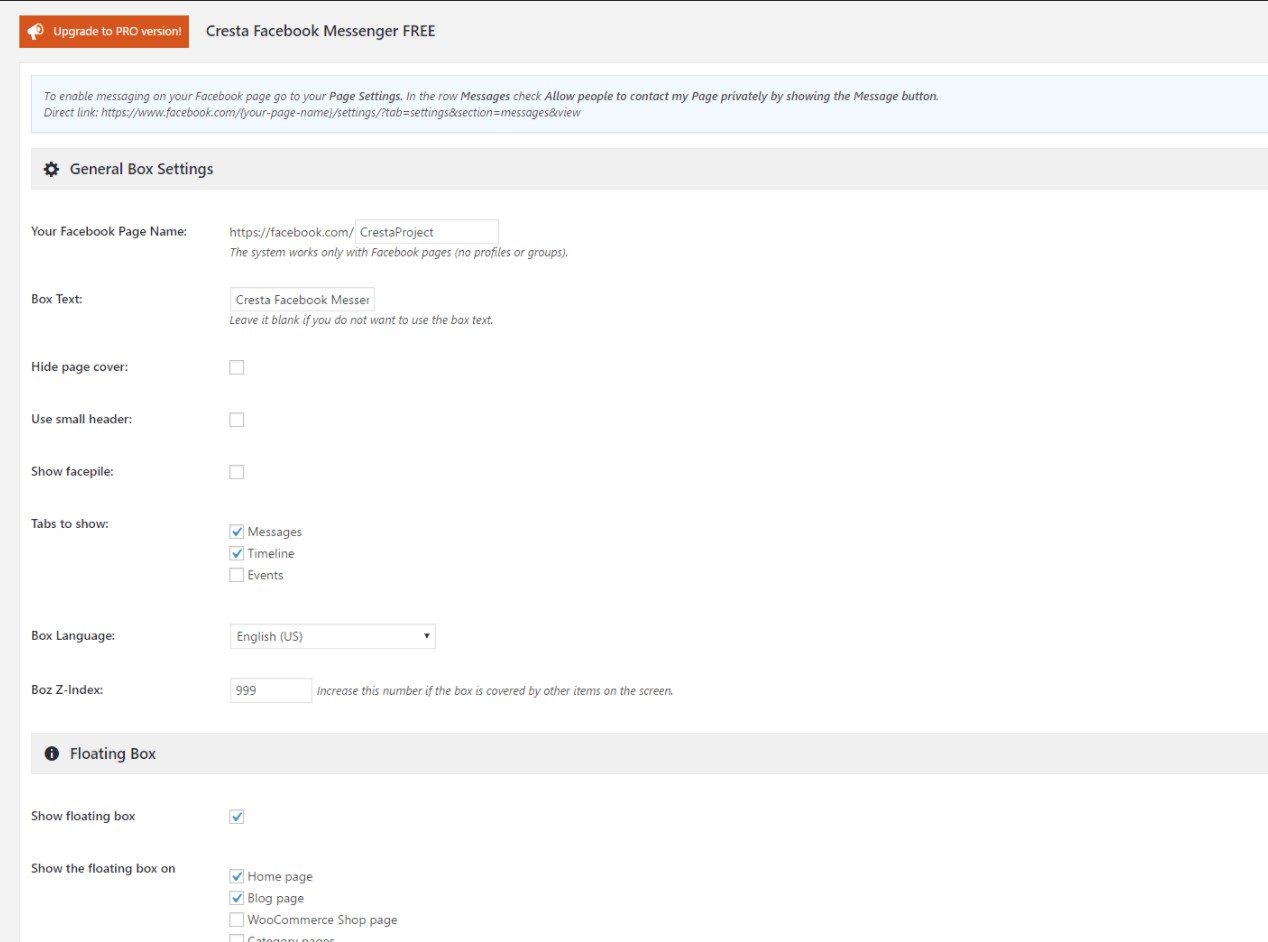Click the megaphone icon on upgrade button

[36, 31]
